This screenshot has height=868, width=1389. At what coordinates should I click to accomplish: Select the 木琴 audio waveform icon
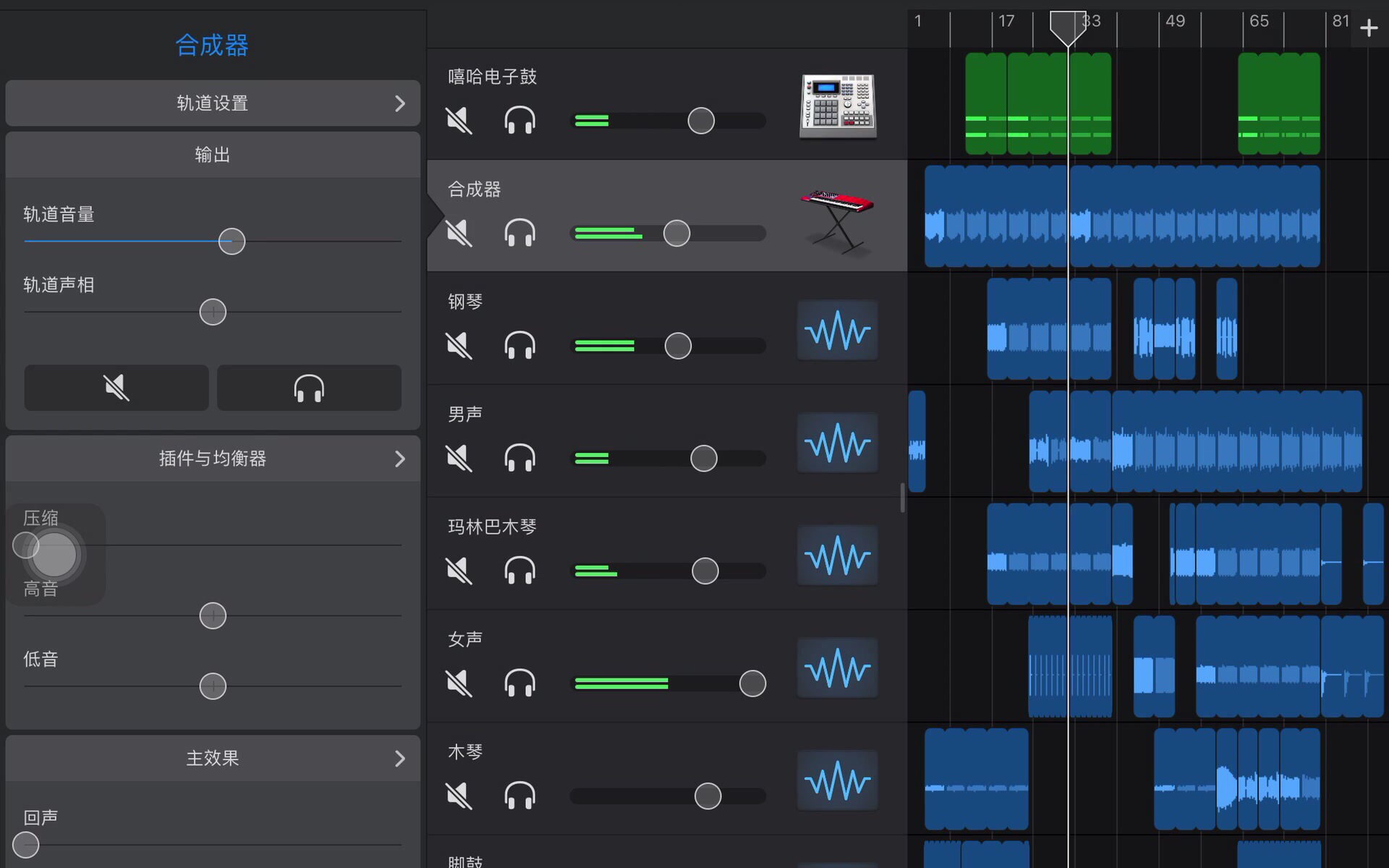[838, 780]
